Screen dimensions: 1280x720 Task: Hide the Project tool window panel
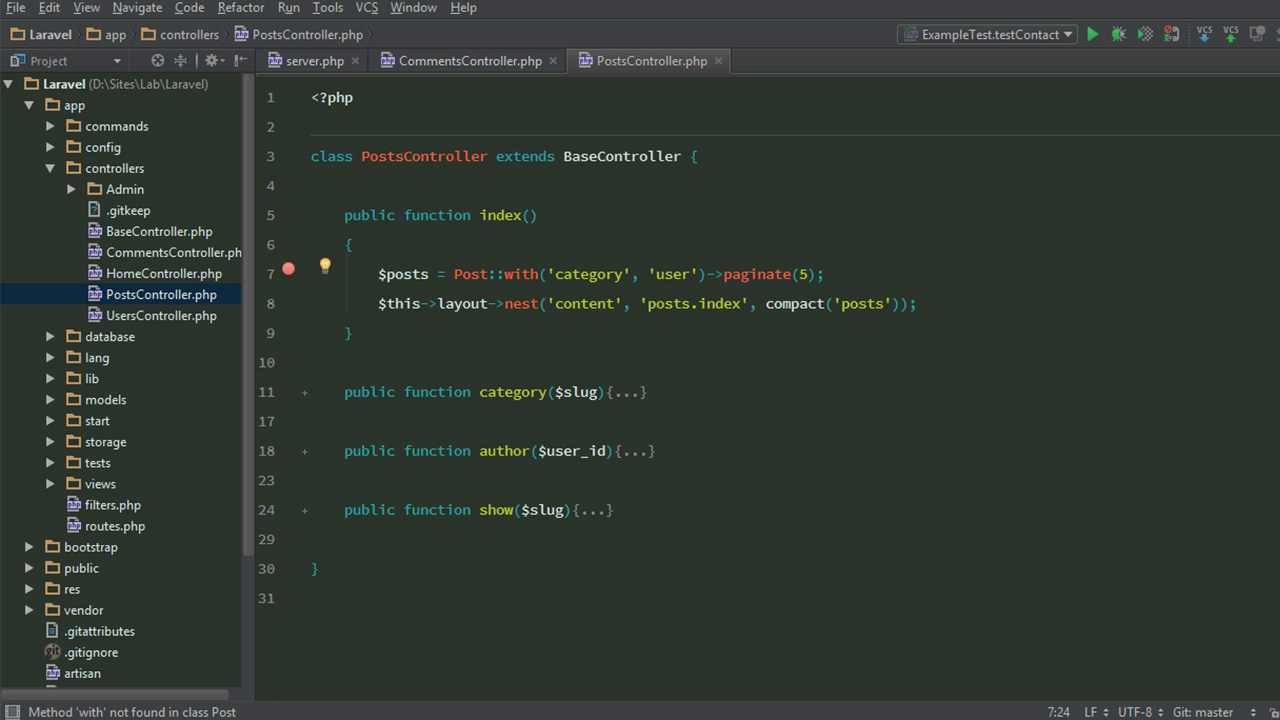(x=239, y=60)
